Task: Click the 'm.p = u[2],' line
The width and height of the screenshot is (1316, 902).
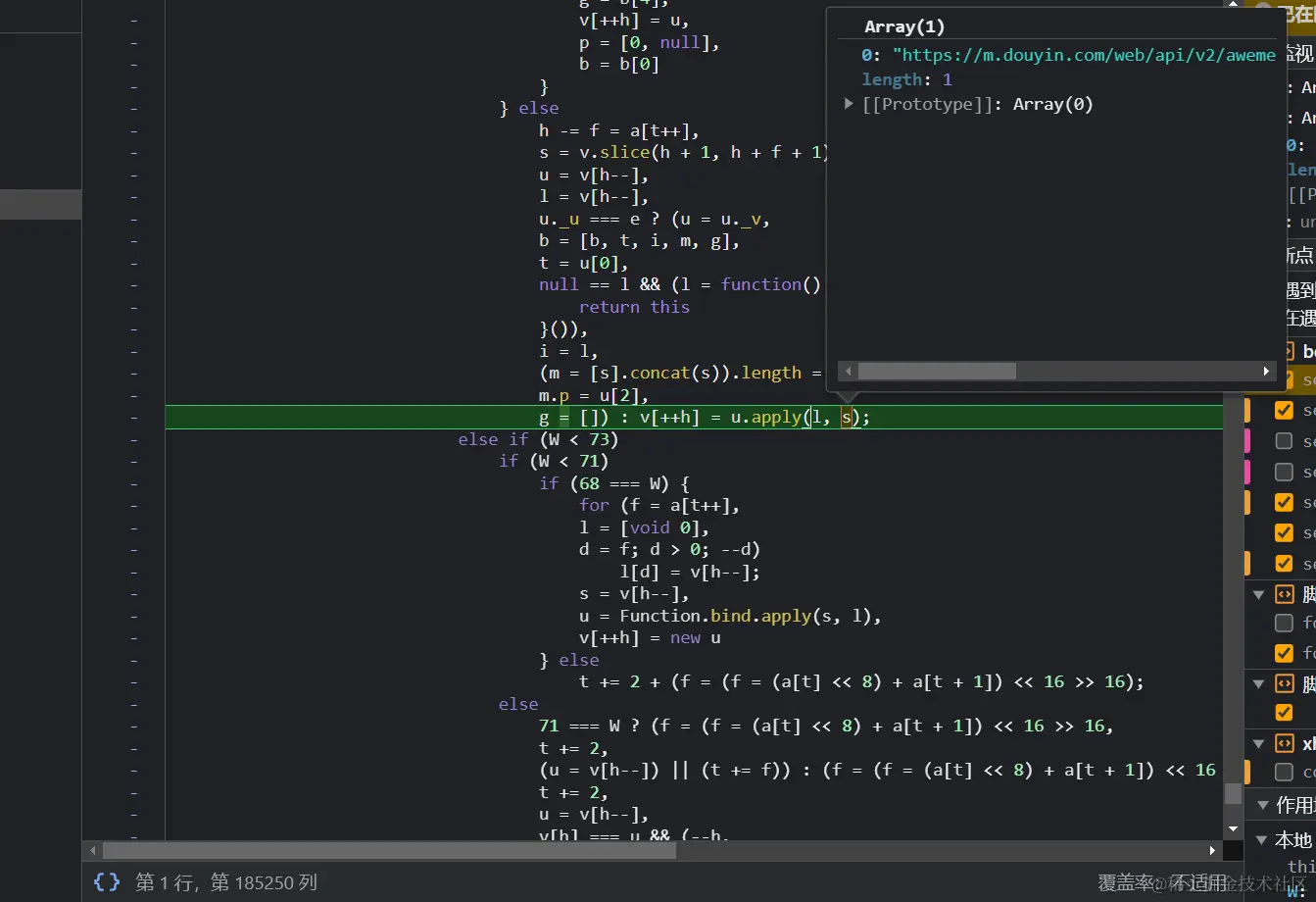Action: click(x=594, y=395)
